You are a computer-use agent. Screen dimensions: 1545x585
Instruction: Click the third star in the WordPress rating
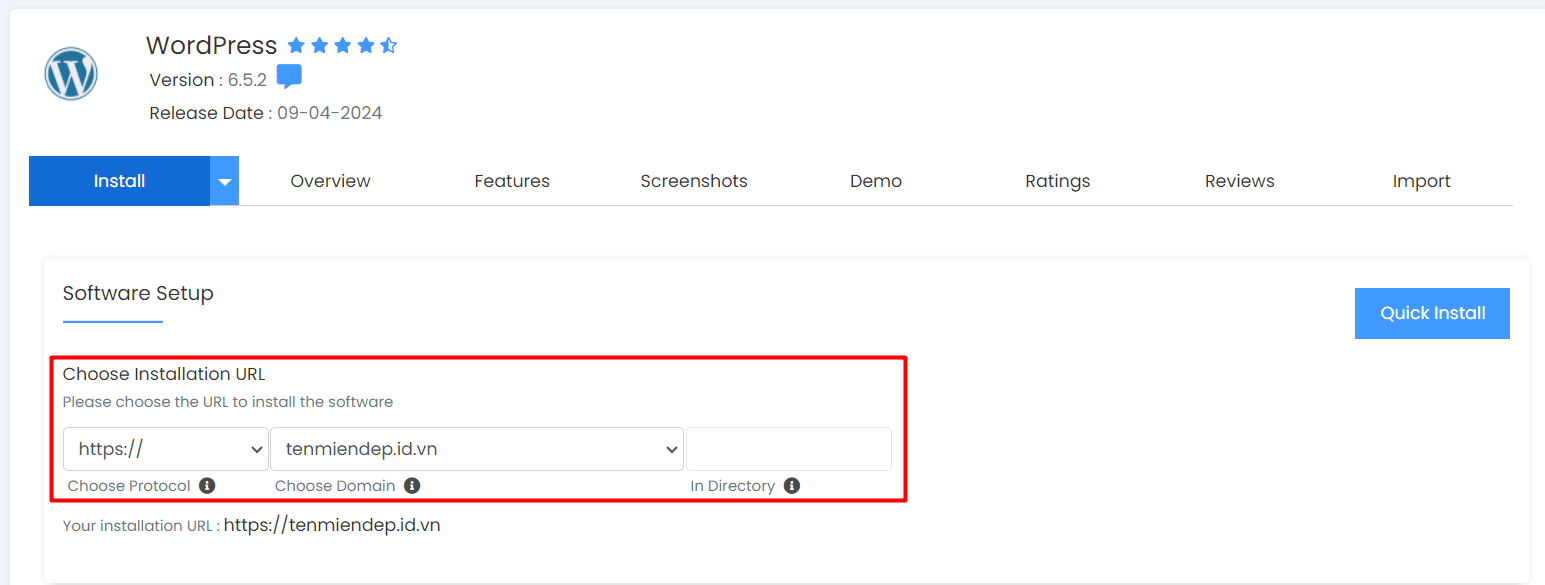click(x=343, y=44)
